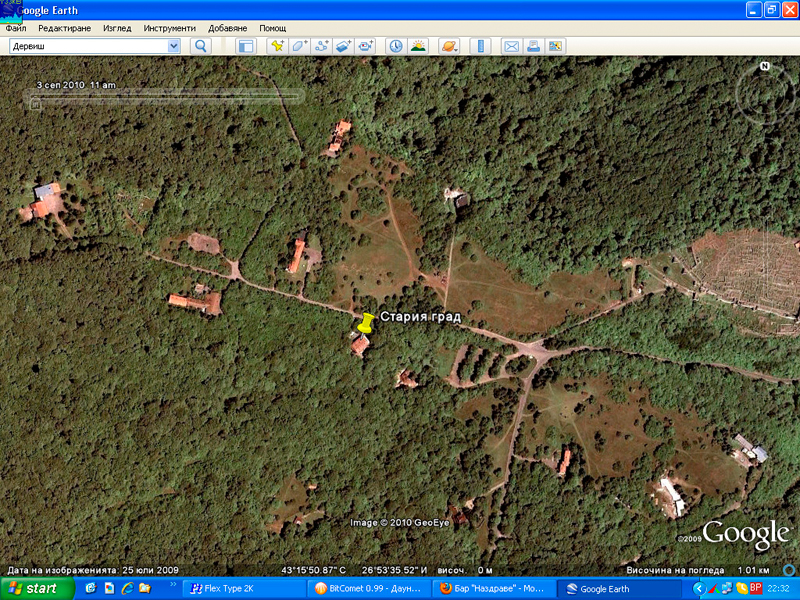This screenshot has width=800, height=600.
Task: Add a placemark with pushpin icon
Action: coord(277,46)
